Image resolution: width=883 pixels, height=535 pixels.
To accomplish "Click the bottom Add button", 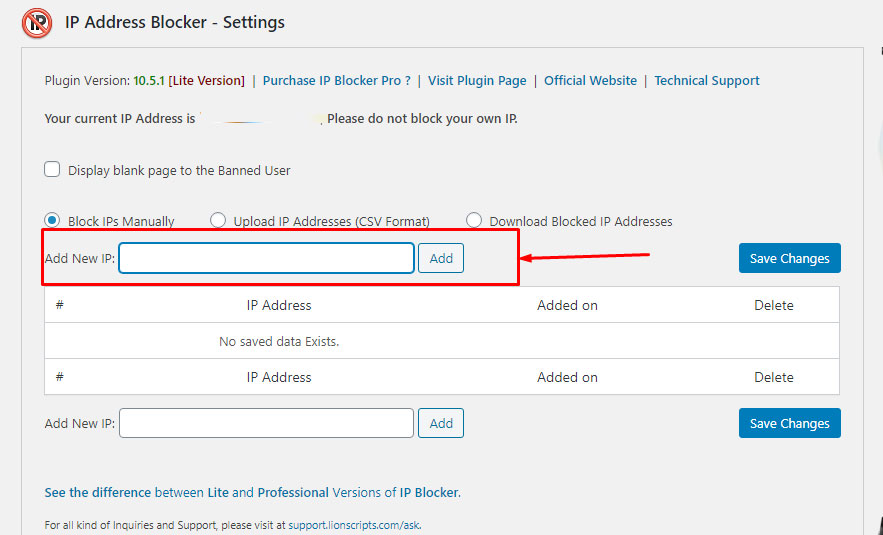I will click(x=441, y=423).
